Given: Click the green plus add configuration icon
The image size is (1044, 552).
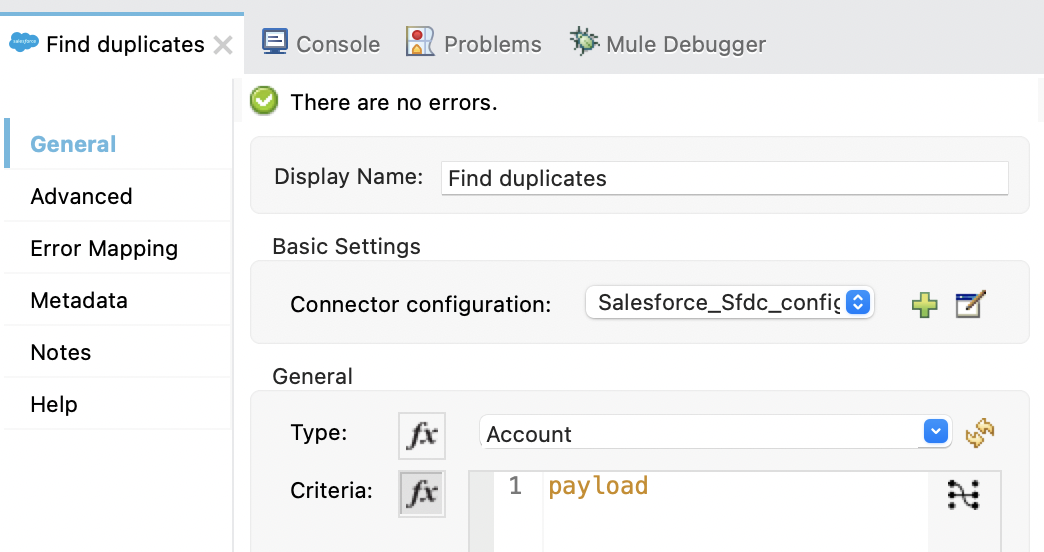Looking at the screenshot, I should [x=925, y=305].
